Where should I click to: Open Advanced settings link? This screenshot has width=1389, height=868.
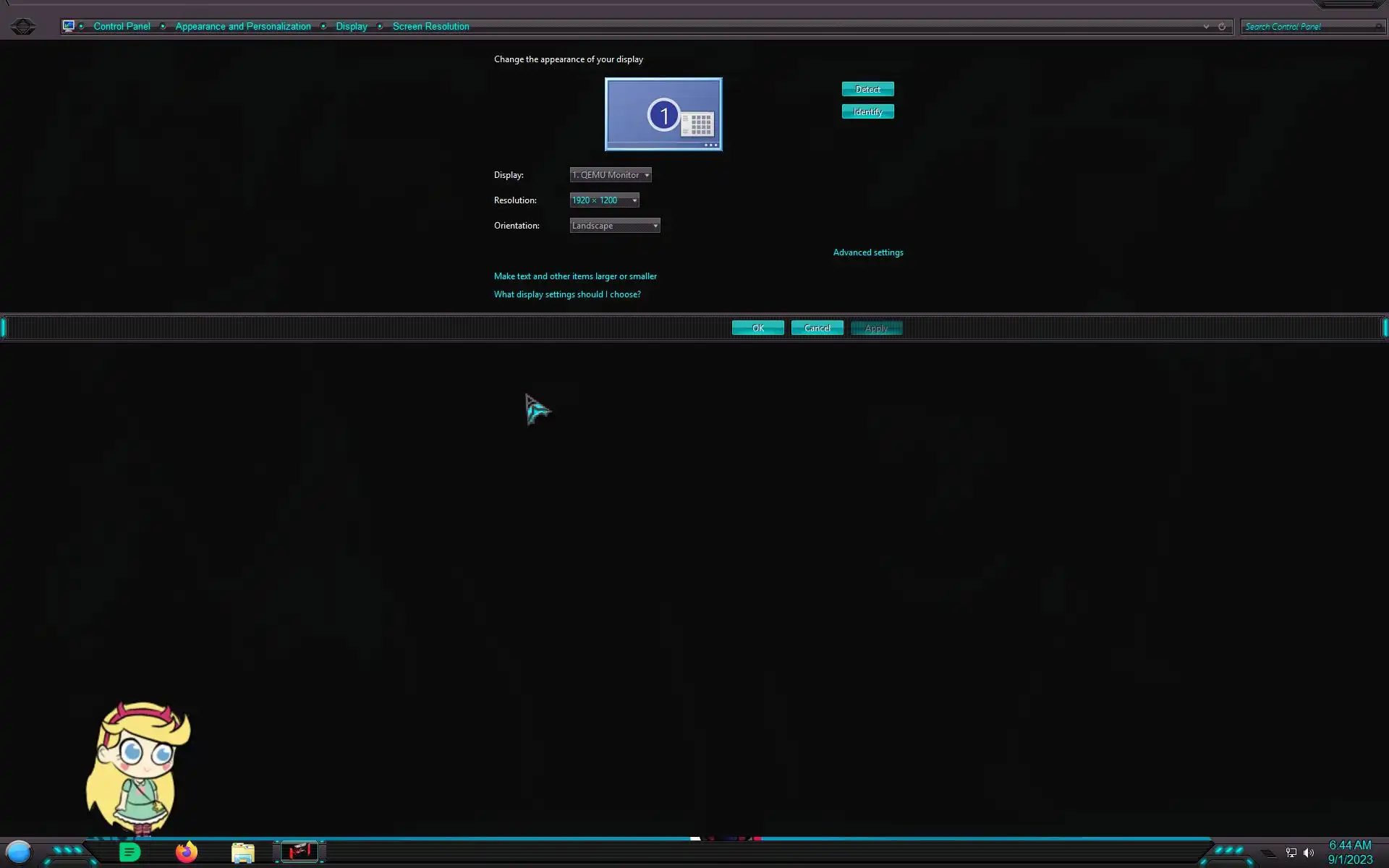(x=867, y=252)
